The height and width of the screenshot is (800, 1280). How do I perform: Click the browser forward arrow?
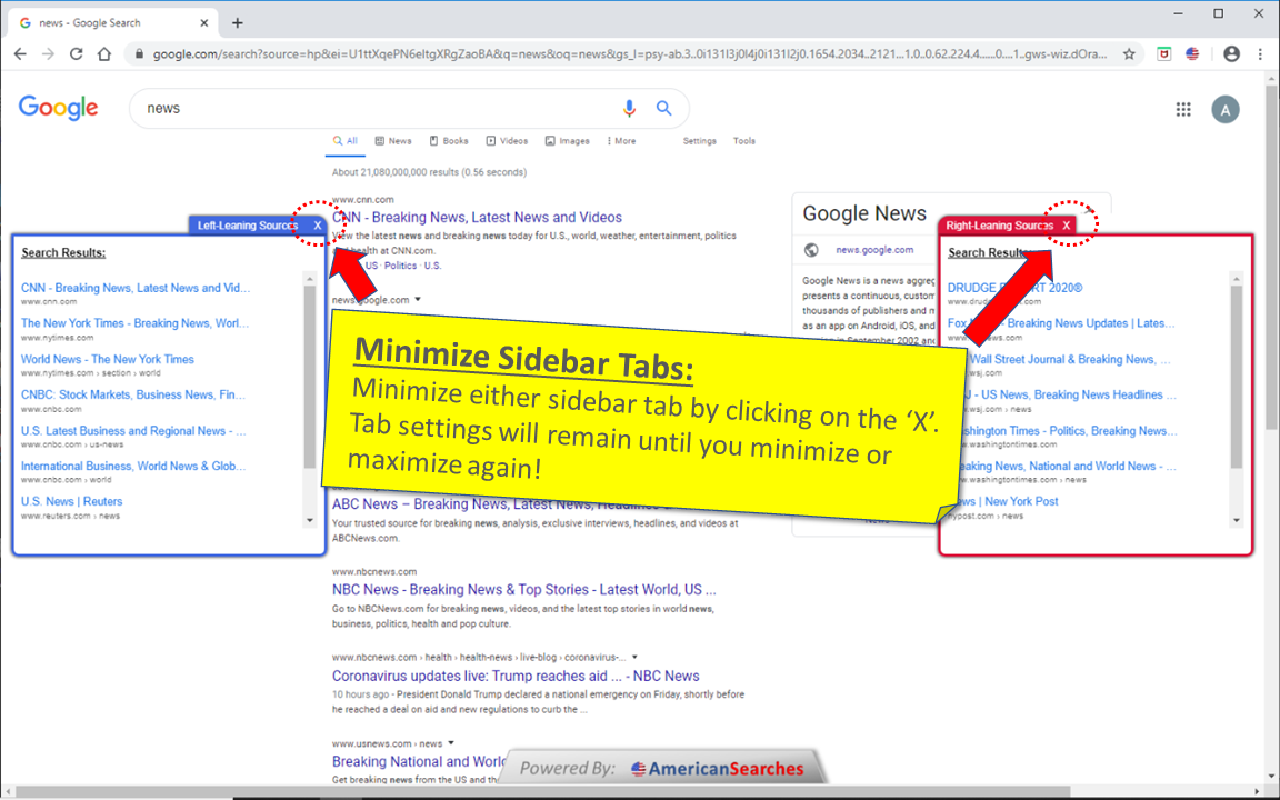[x=48, y=54]
